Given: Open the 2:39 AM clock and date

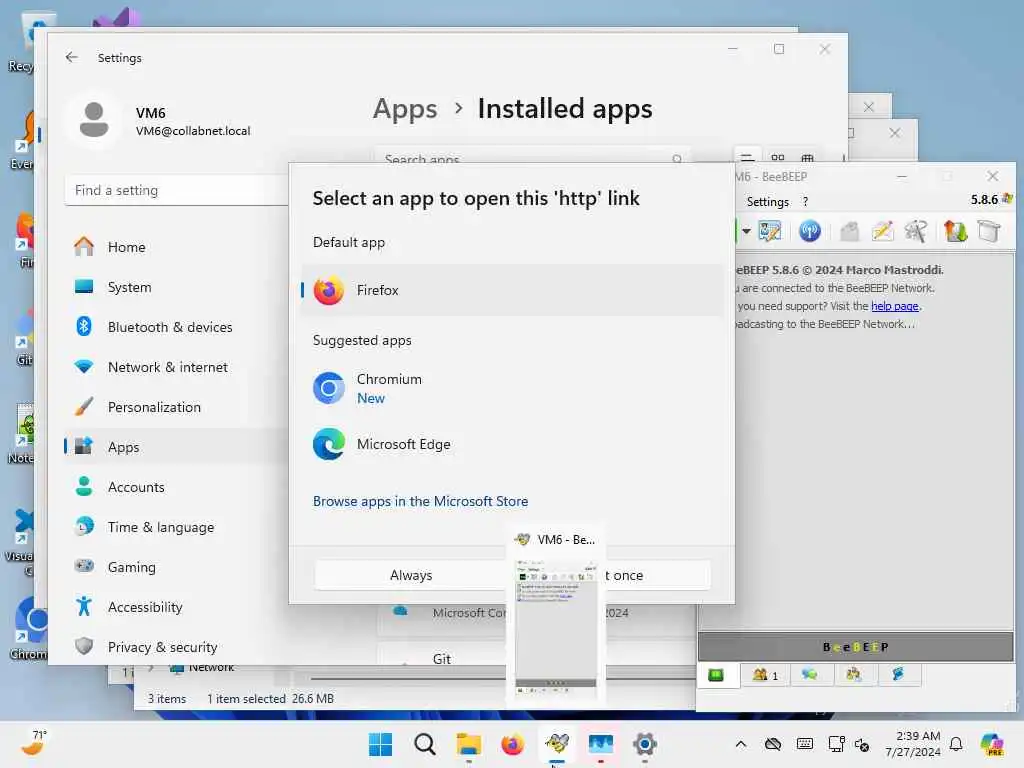Looking at the screenshot, I should [x=914, y=744].
